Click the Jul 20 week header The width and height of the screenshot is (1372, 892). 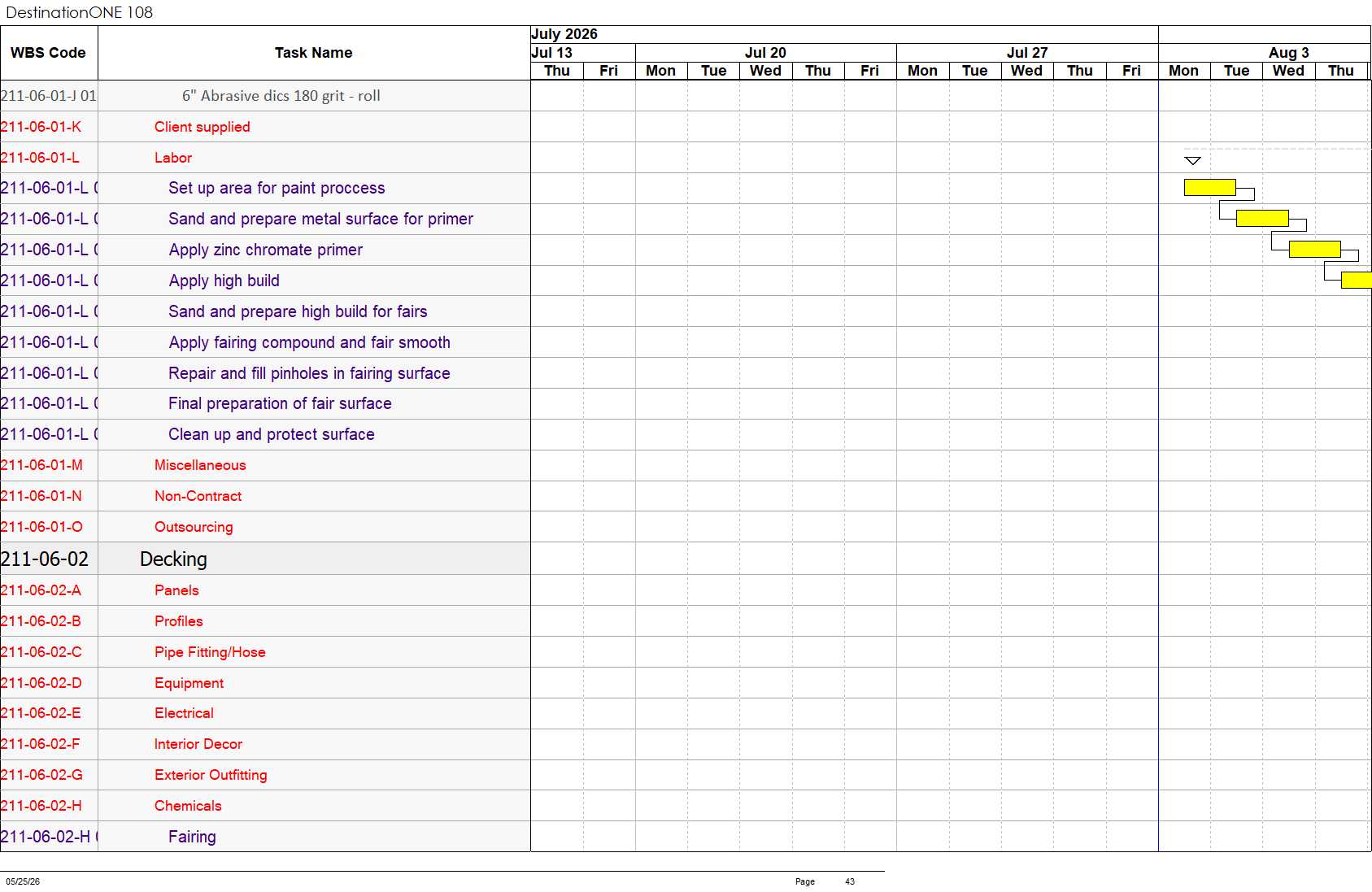[765, 53]
